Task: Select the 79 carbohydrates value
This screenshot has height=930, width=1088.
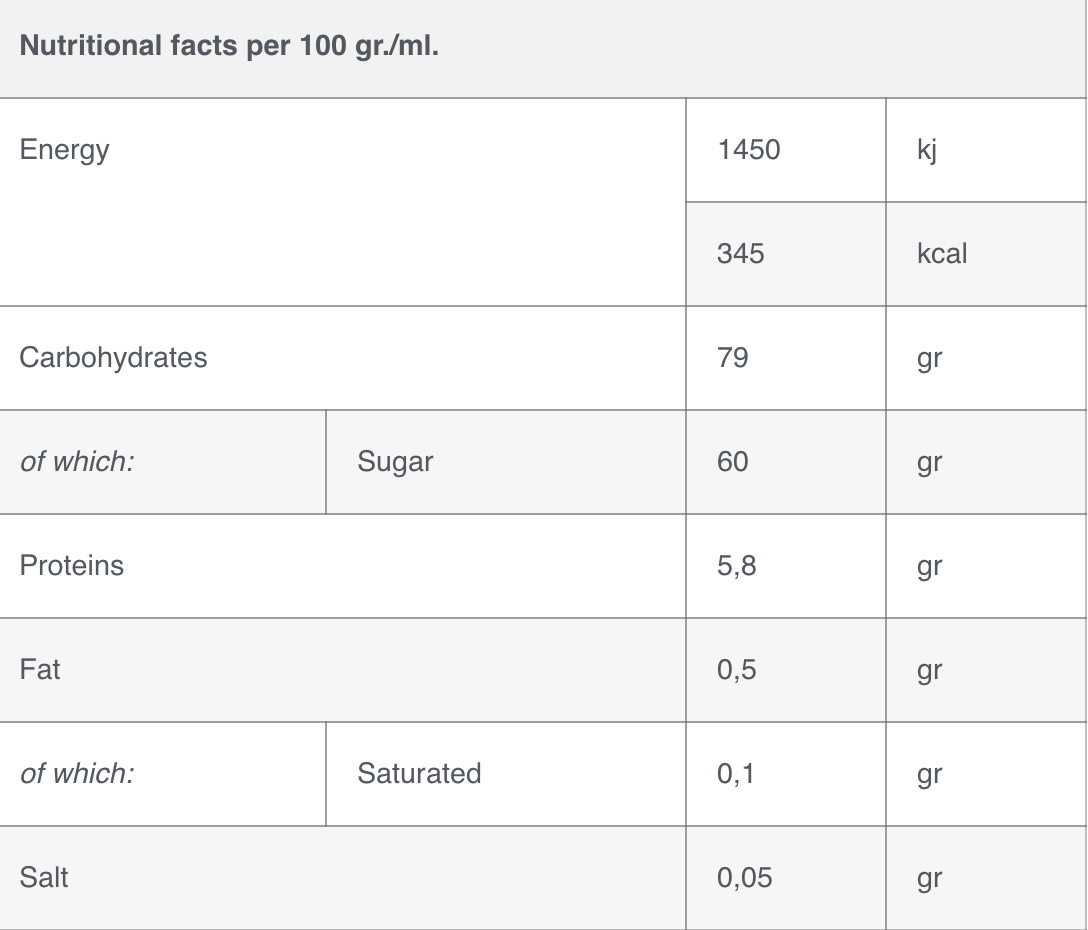Action: [733, 358]
